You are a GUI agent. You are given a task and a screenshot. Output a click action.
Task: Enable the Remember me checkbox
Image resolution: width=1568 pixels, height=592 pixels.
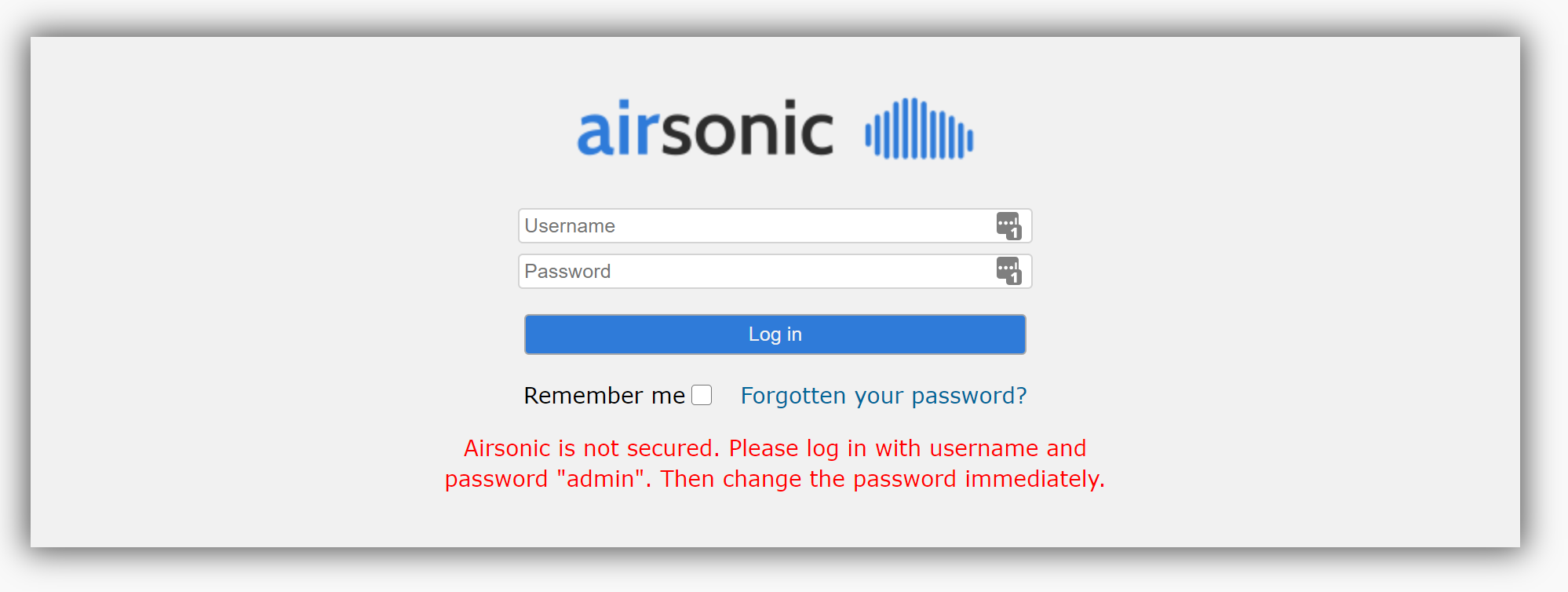(702, 395)
